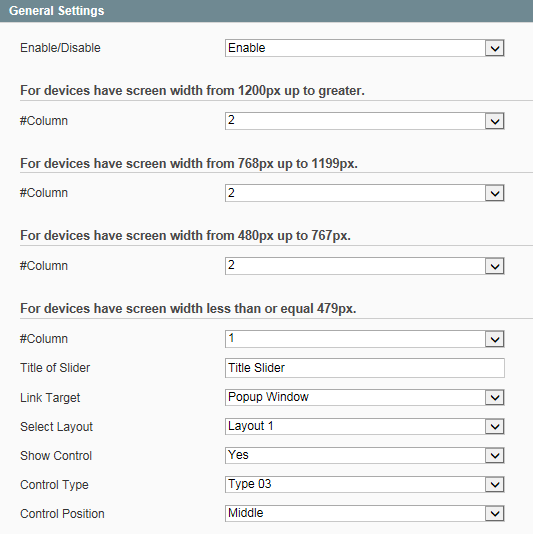Focus the Title of Slider text field
The height and width of the screenshot is (534, 533).
(364, 368)
